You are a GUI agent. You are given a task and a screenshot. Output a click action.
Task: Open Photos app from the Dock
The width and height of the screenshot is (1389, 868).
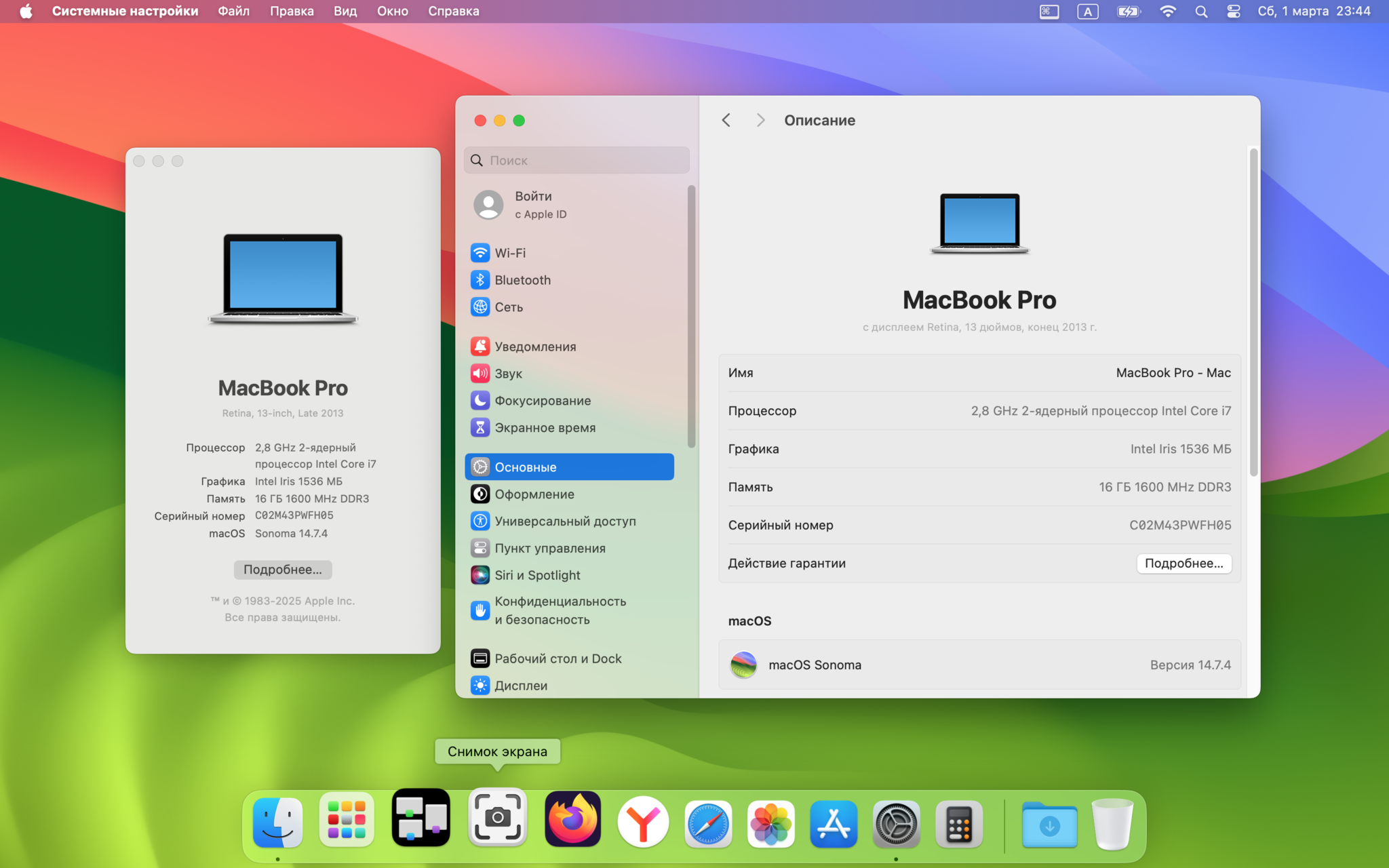tap(771, 824)
